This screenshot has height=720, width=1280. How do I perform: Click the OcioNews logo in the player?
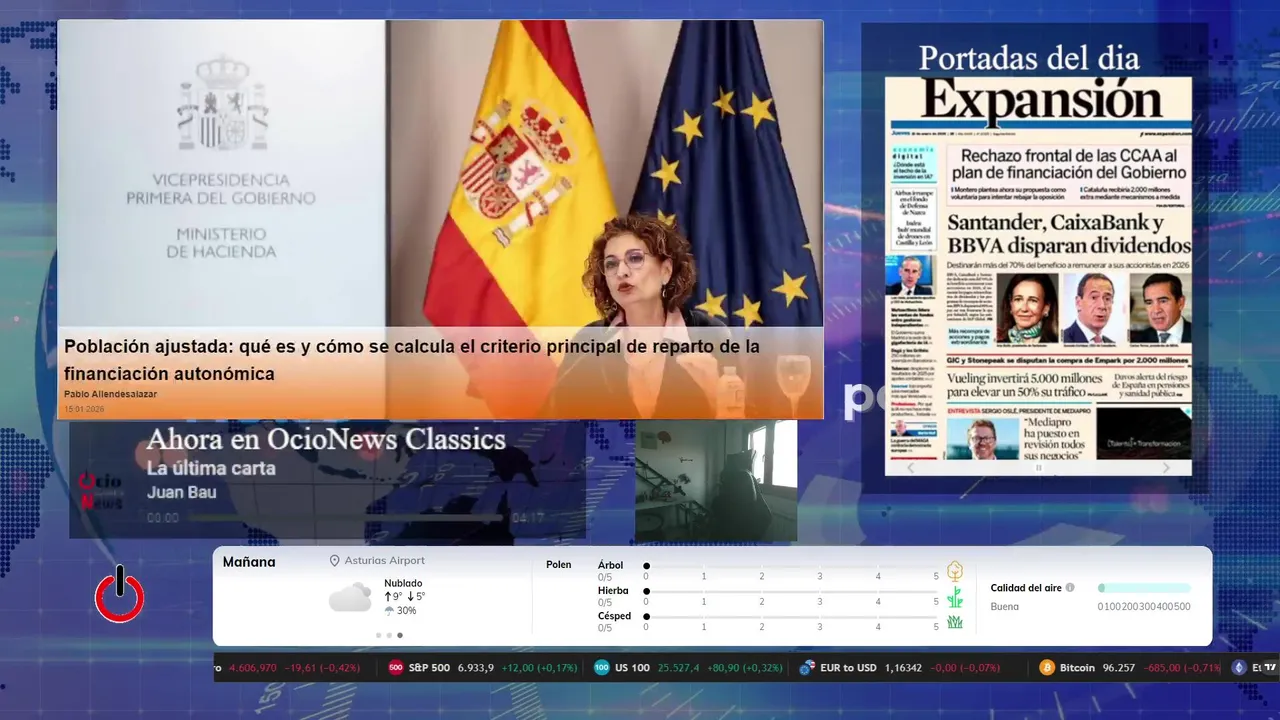click(100, 490)
